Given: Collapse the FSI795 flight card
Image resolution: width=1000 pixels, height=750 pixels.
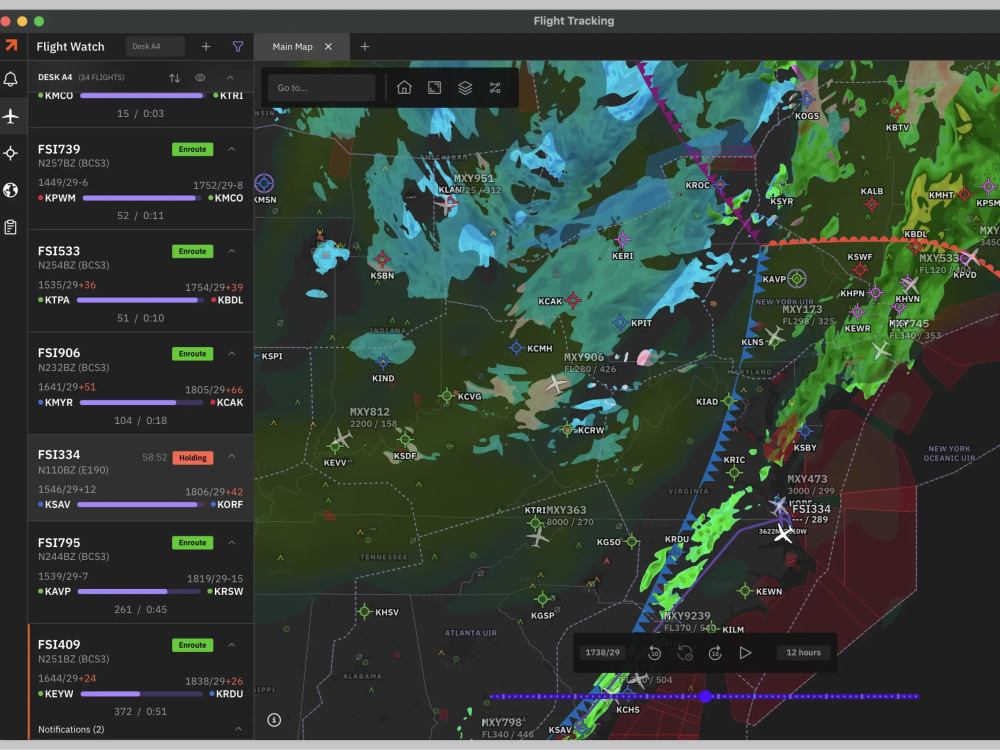Looking at the screenshot, I should tap(232, 543).
